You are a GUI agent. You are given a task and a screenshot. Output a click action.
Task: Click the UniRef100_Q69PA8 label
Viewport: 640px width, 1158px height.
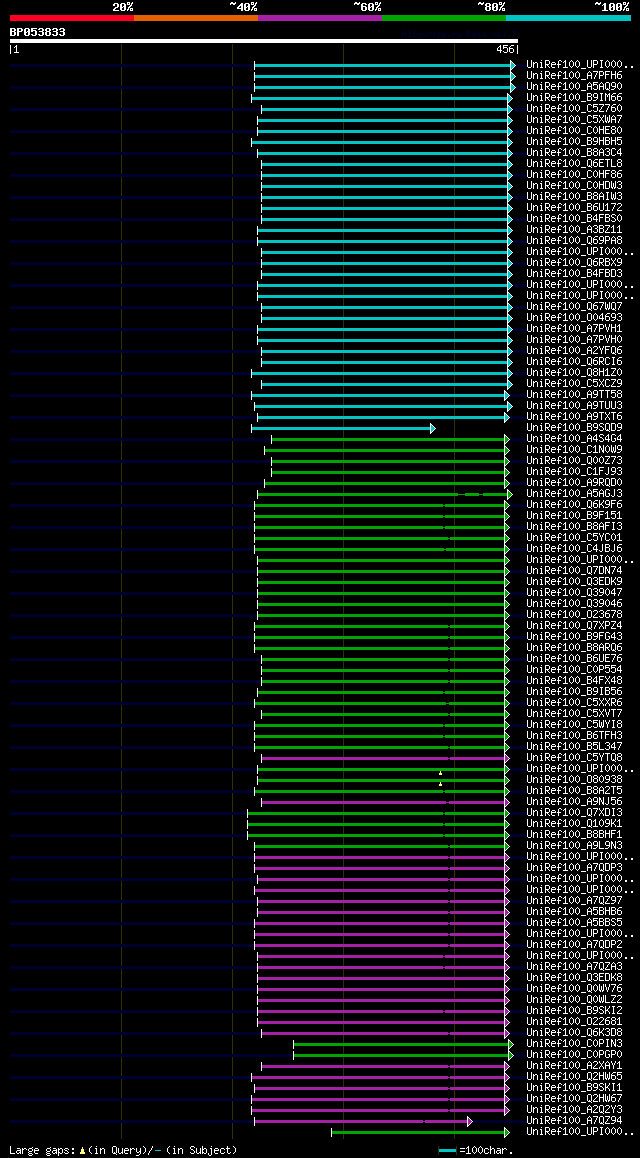pyautogui.click(x=574, y=241)
